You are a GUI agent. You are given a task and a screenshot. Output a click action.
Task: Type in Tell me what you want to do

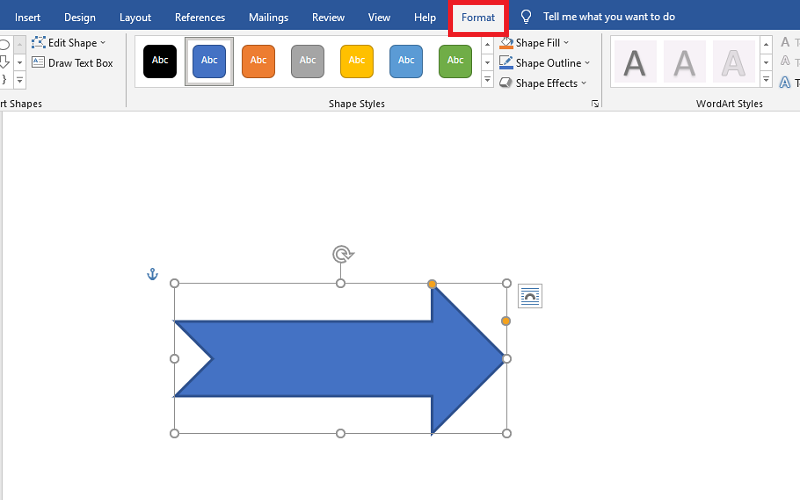coord(608,17)
